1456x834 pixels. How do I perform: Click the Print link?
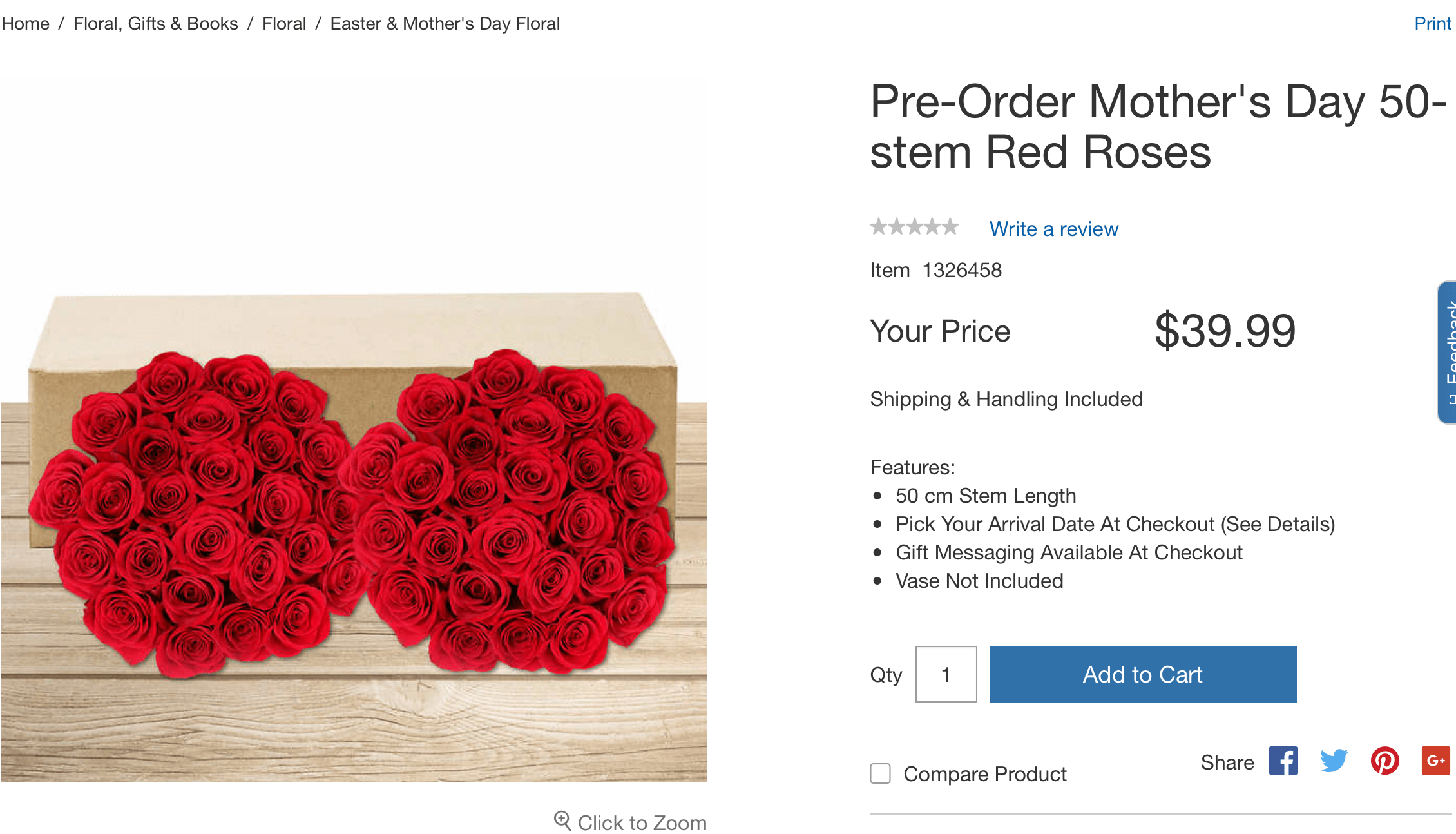pyautogui.click(x=1432, y=24)
